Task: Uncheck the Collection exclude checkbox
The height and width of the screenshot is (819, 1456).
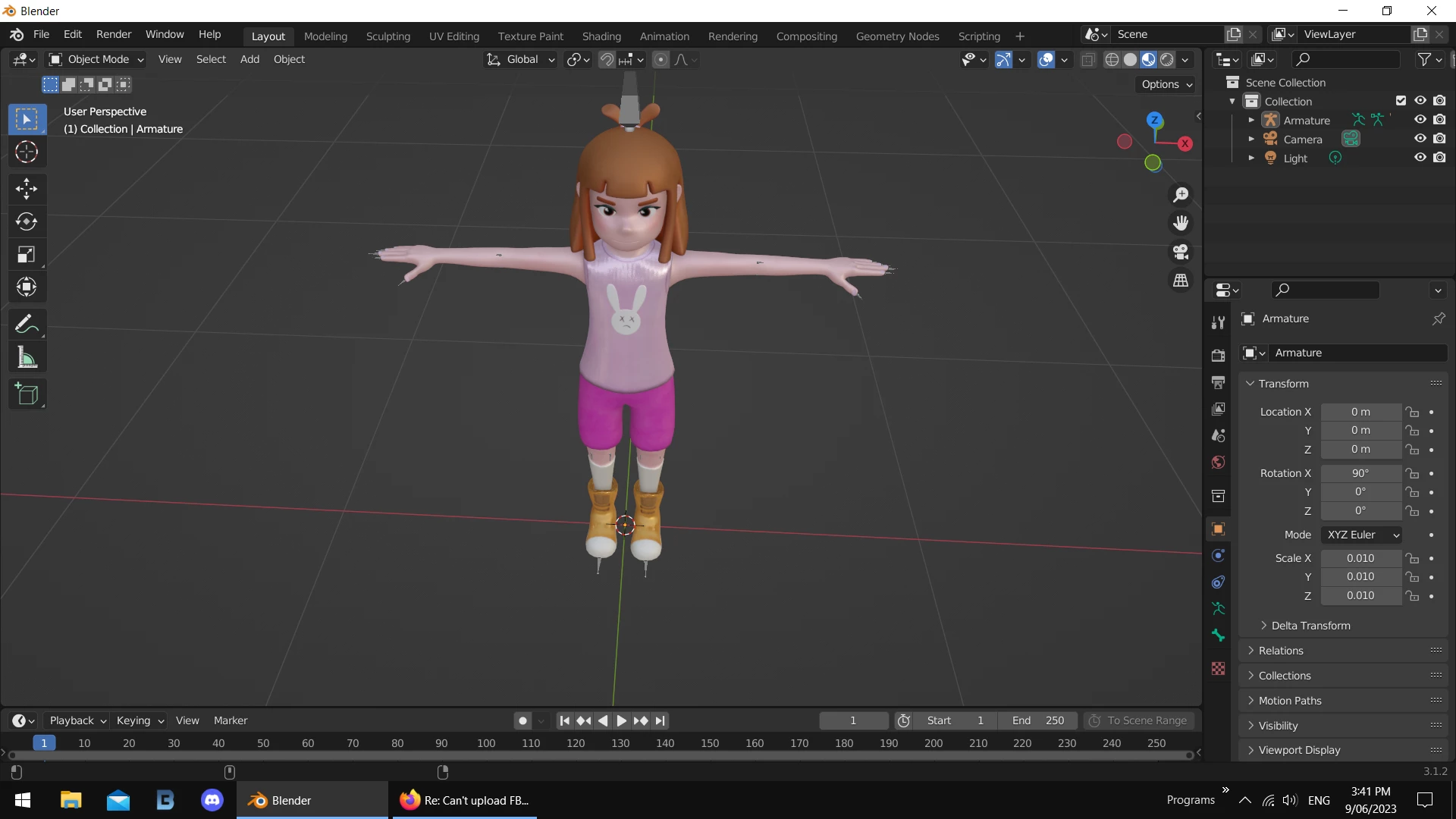Action: (1401, 101)
